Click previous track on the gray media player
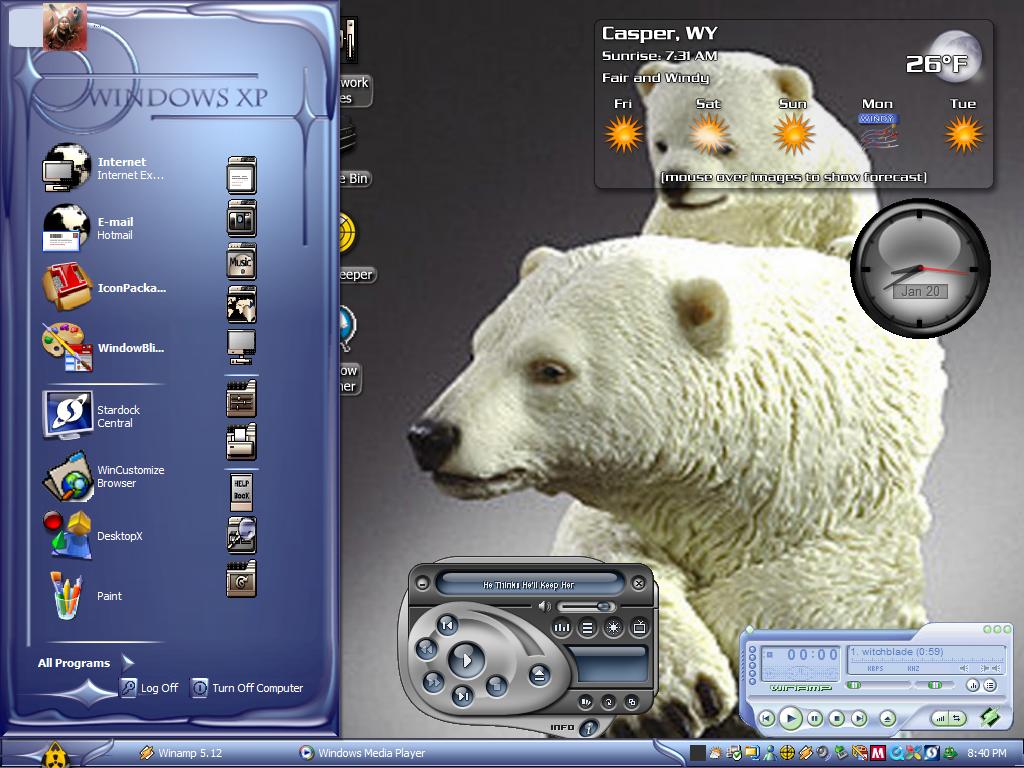This screenshot has height=768, width=1024. [x=447, y=626]
